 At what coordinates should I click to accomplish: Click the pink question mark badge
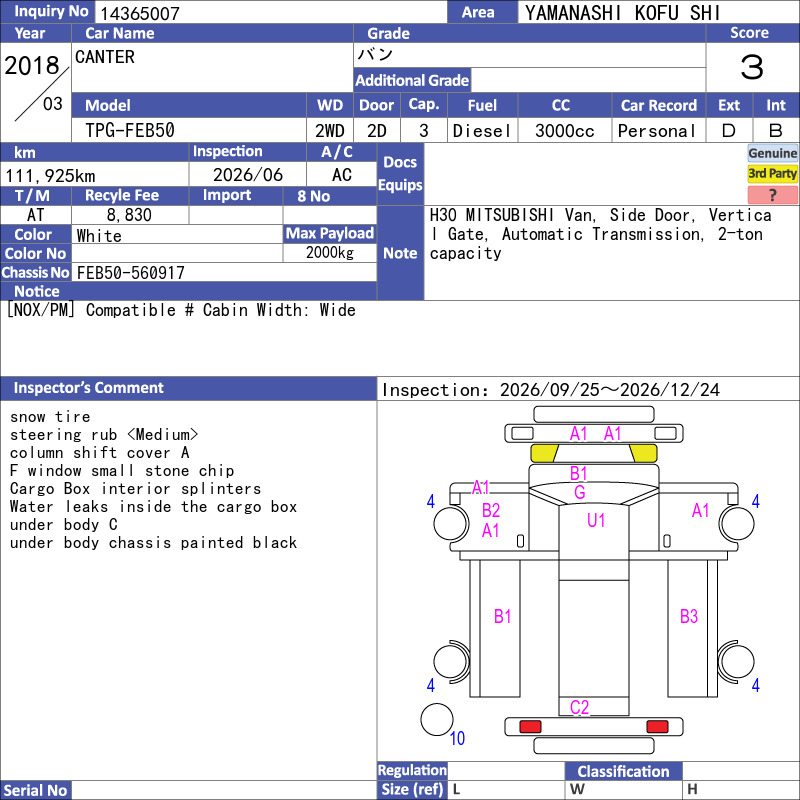pyautogui.click(x=772, y=194)
